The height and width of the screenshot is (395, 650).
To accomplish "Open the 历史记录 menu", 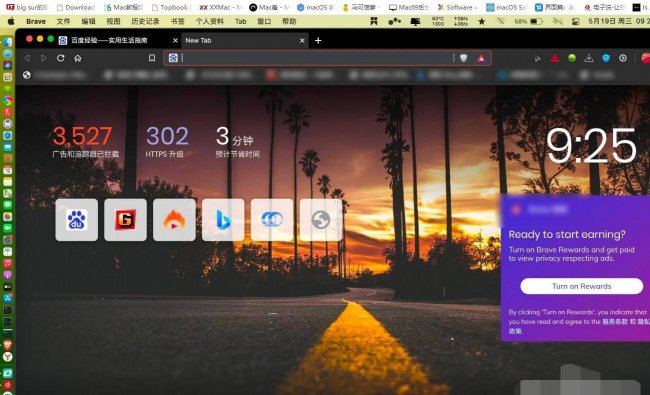I will click(x=145, y=21).
